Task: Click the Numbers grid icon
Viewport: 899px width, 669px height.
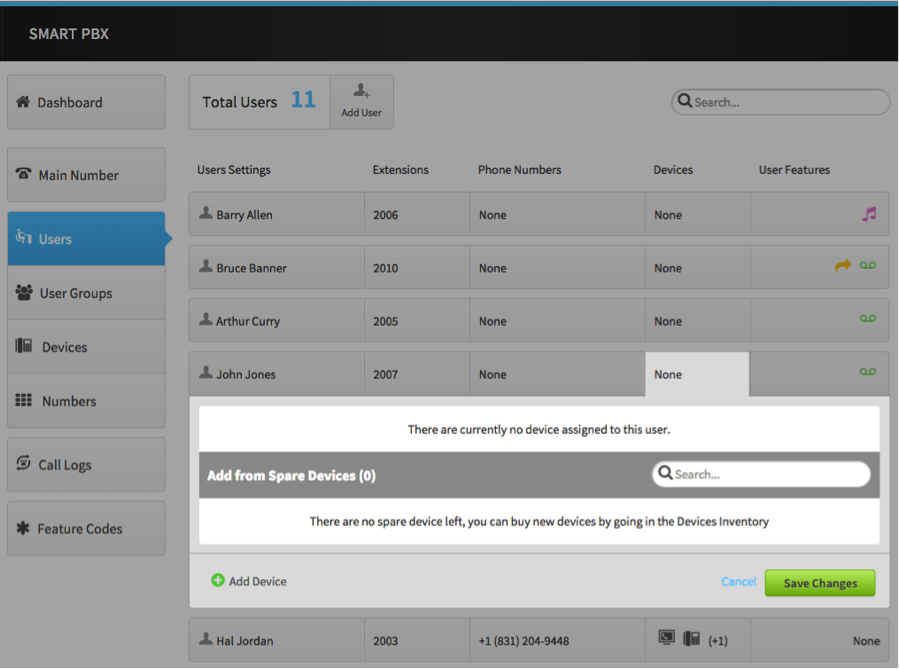Action: [24, 400]
